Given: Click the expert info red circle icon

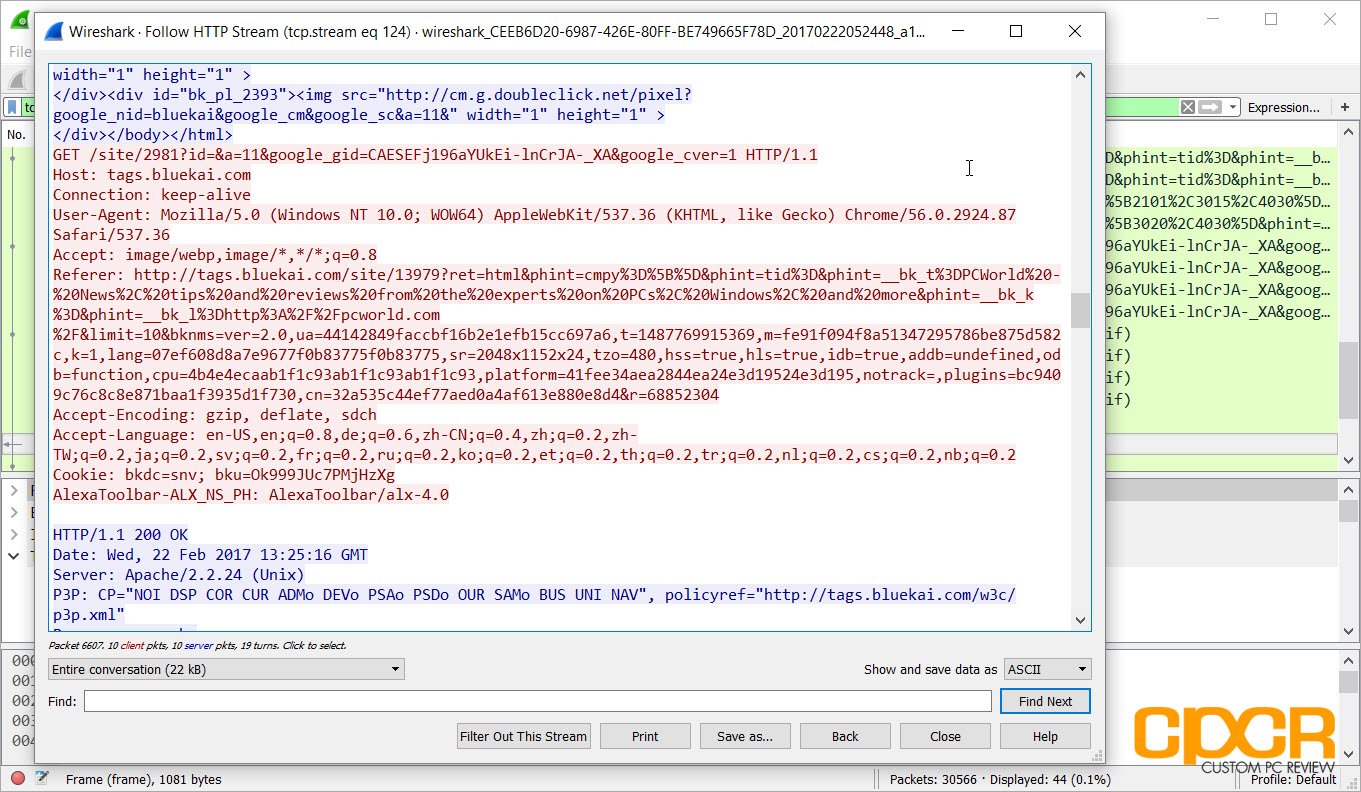Looking at the screenshot, I should 17,778.
